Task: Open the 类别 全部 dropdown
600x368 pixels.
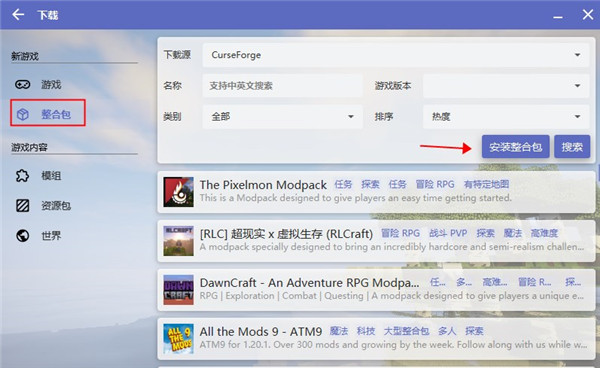Action: (282, 117)
